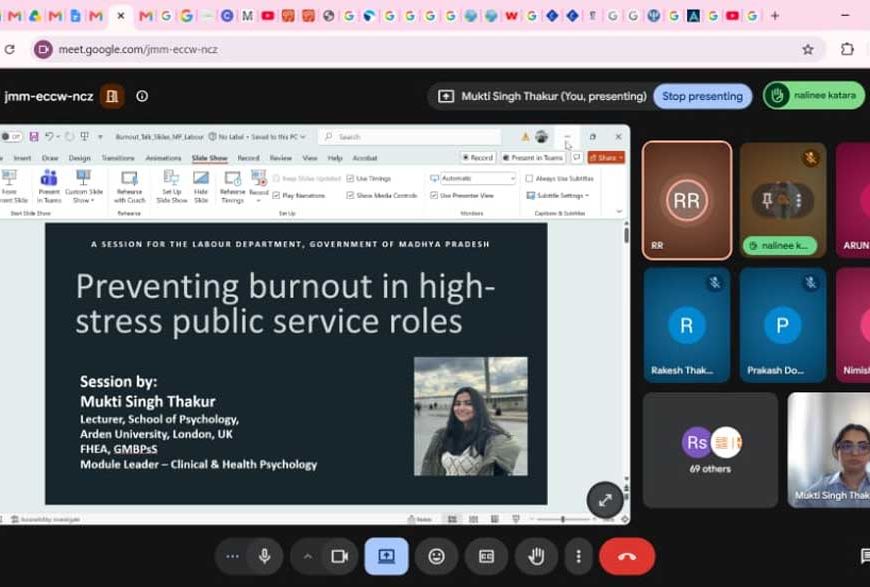Turn on closed captions in Meet
Viewport: 870px width, 587px height.
486,556
